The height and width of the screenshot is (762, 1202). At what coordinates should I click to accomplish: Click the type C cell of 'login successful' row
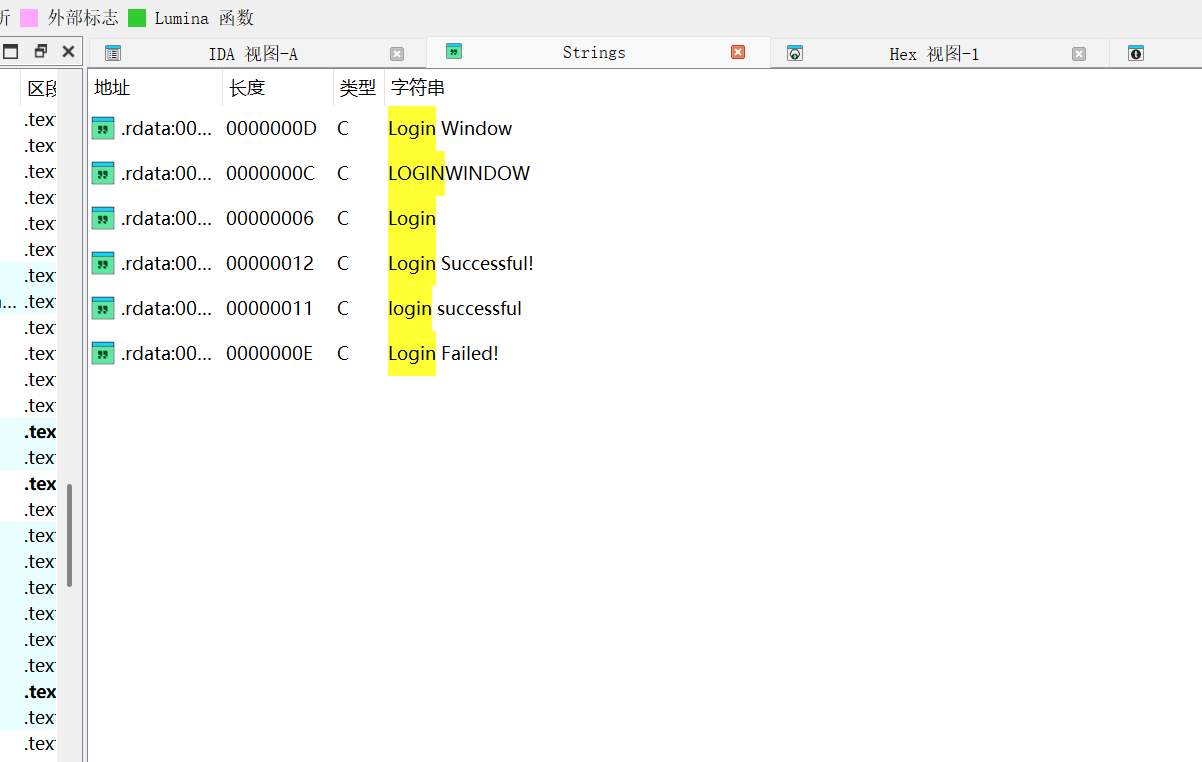pyautogui.click(x=343, y=308)
